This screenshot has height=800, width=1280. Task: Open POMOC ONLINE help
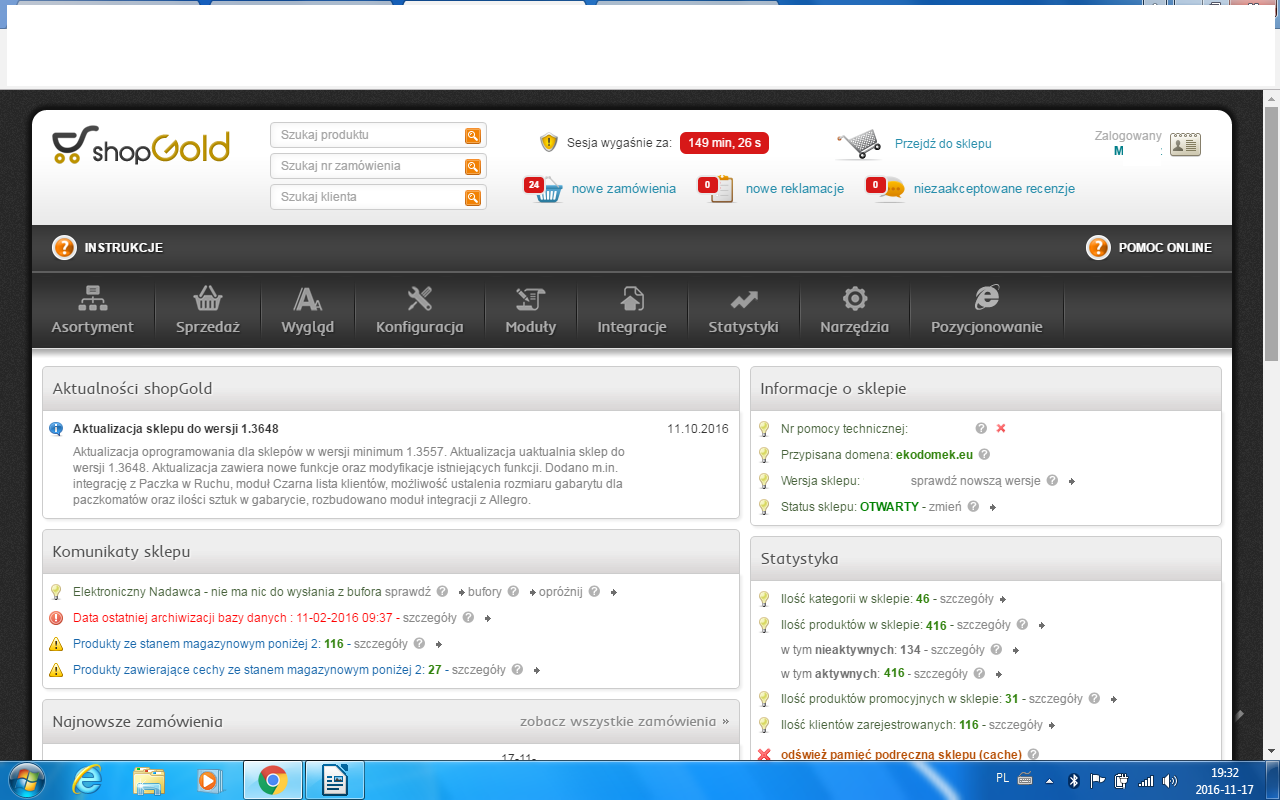point(1149,248)
